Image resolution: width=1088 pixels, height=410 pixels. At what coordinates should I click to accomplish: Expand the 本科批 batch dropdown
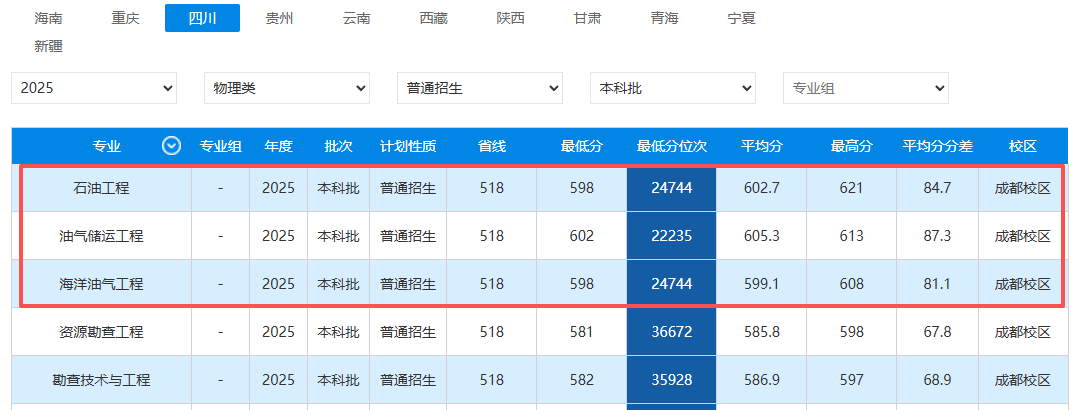673,88
